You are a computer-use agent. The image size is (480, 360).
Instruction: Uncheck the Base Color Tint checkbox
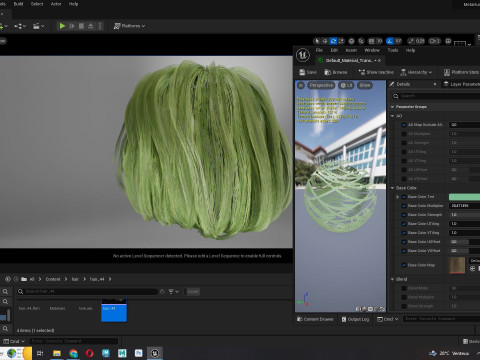[404, 197]
